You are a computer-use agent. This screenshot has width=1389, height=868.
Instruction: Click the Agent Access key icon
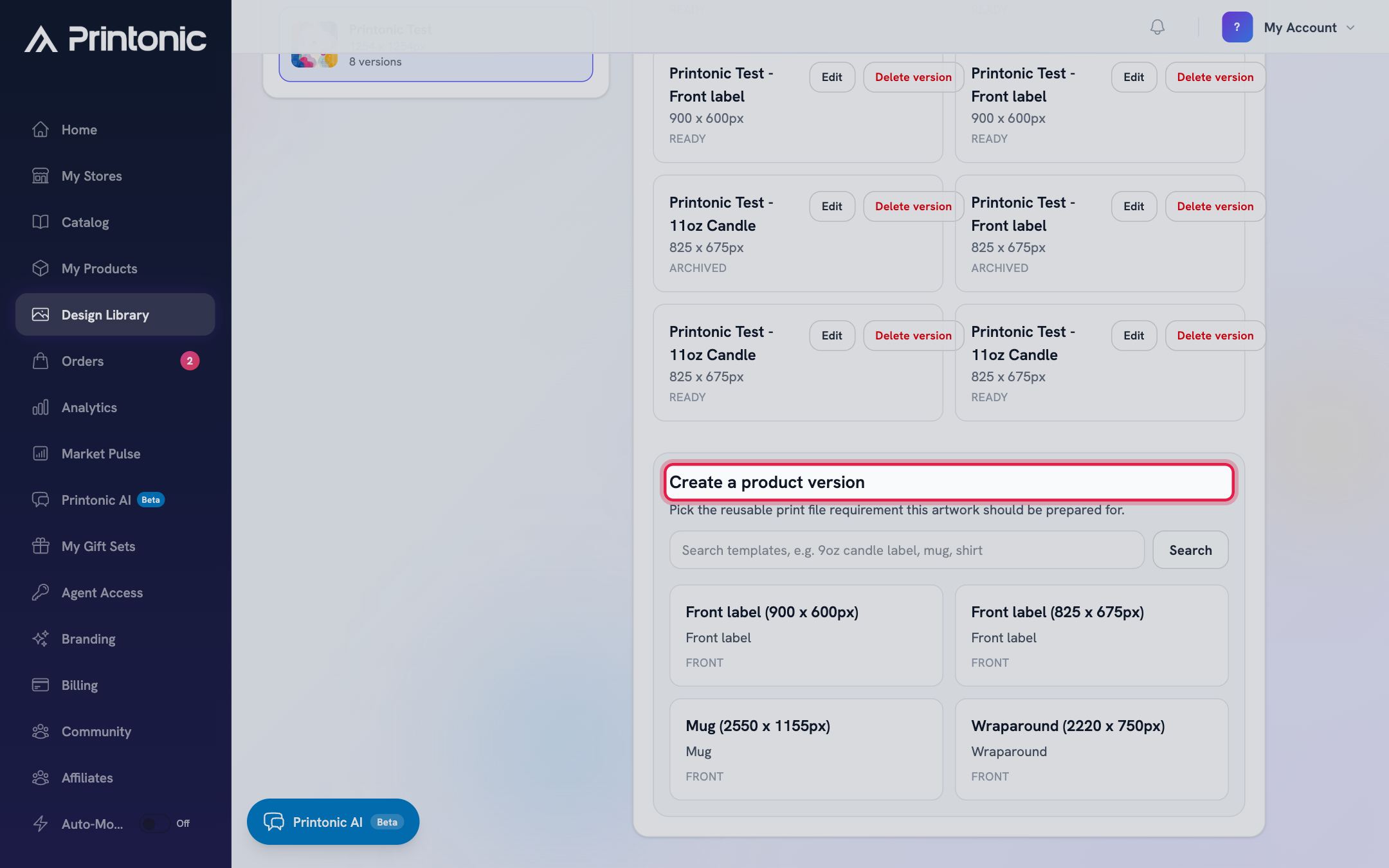click(x=41, y=592)
